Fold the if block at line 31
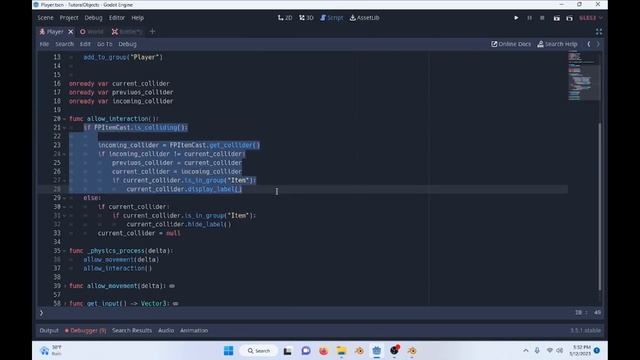Screen dimensions: 640x360 coord(64,216)
